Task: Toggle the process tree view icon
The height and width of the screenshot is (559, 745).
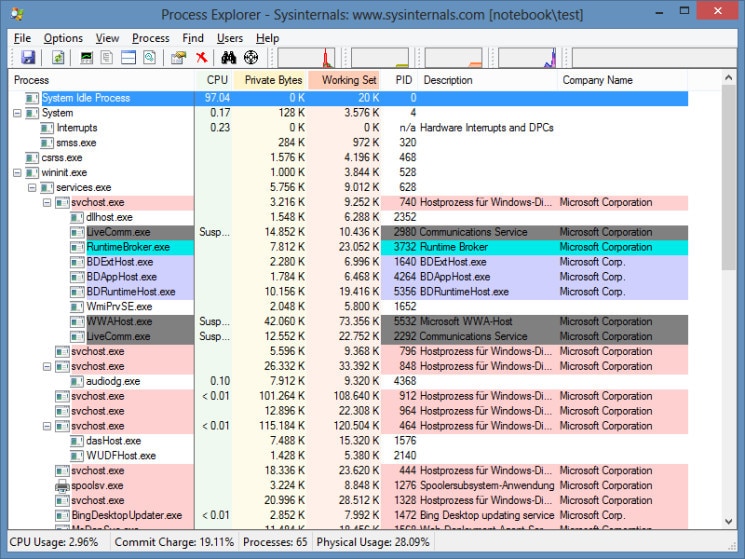Action: 107,57
